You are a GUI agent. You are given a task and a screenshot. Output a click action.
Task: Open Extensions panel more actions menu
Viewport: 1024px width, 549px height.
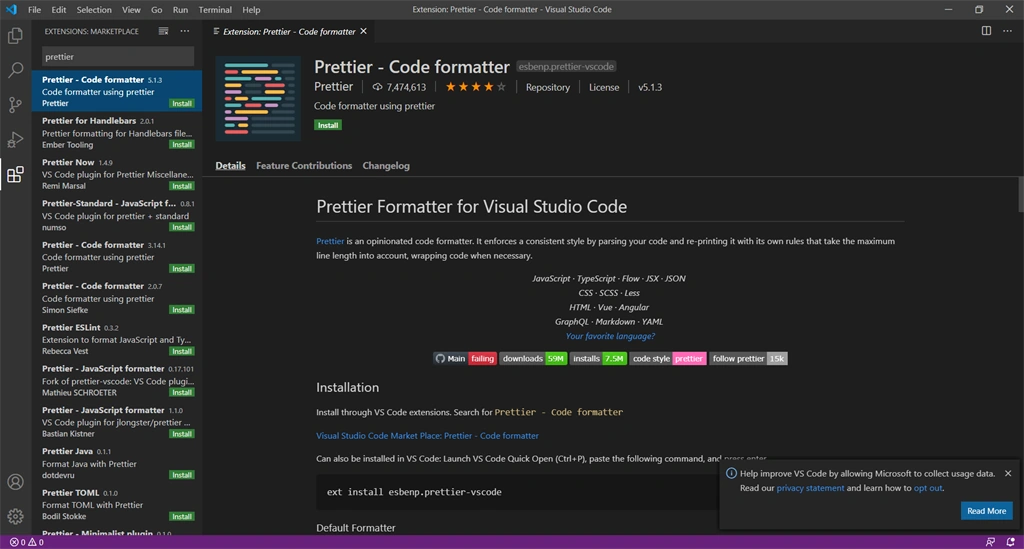(185, 31)
